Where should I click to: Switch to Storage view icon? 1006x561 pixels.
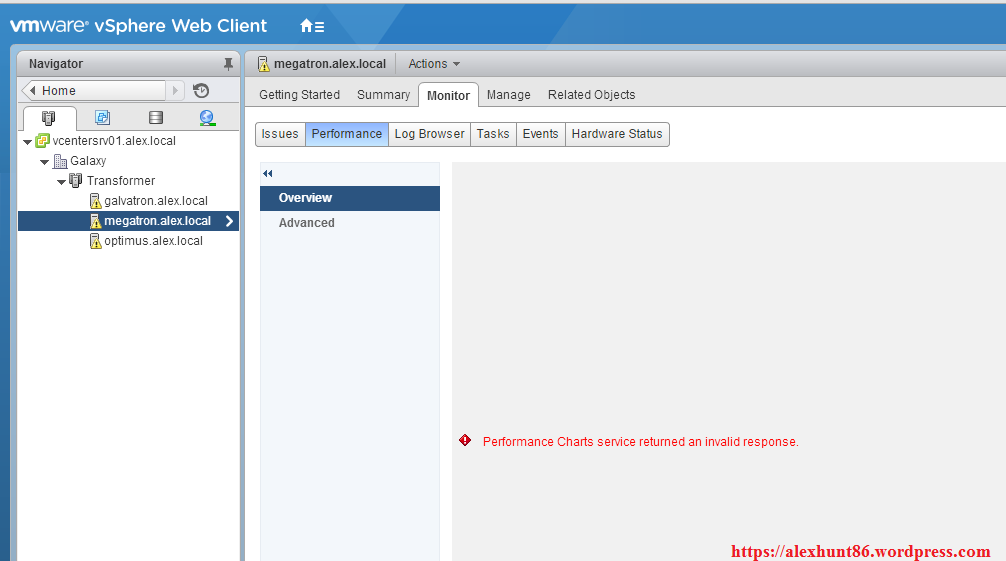point(155,118)
